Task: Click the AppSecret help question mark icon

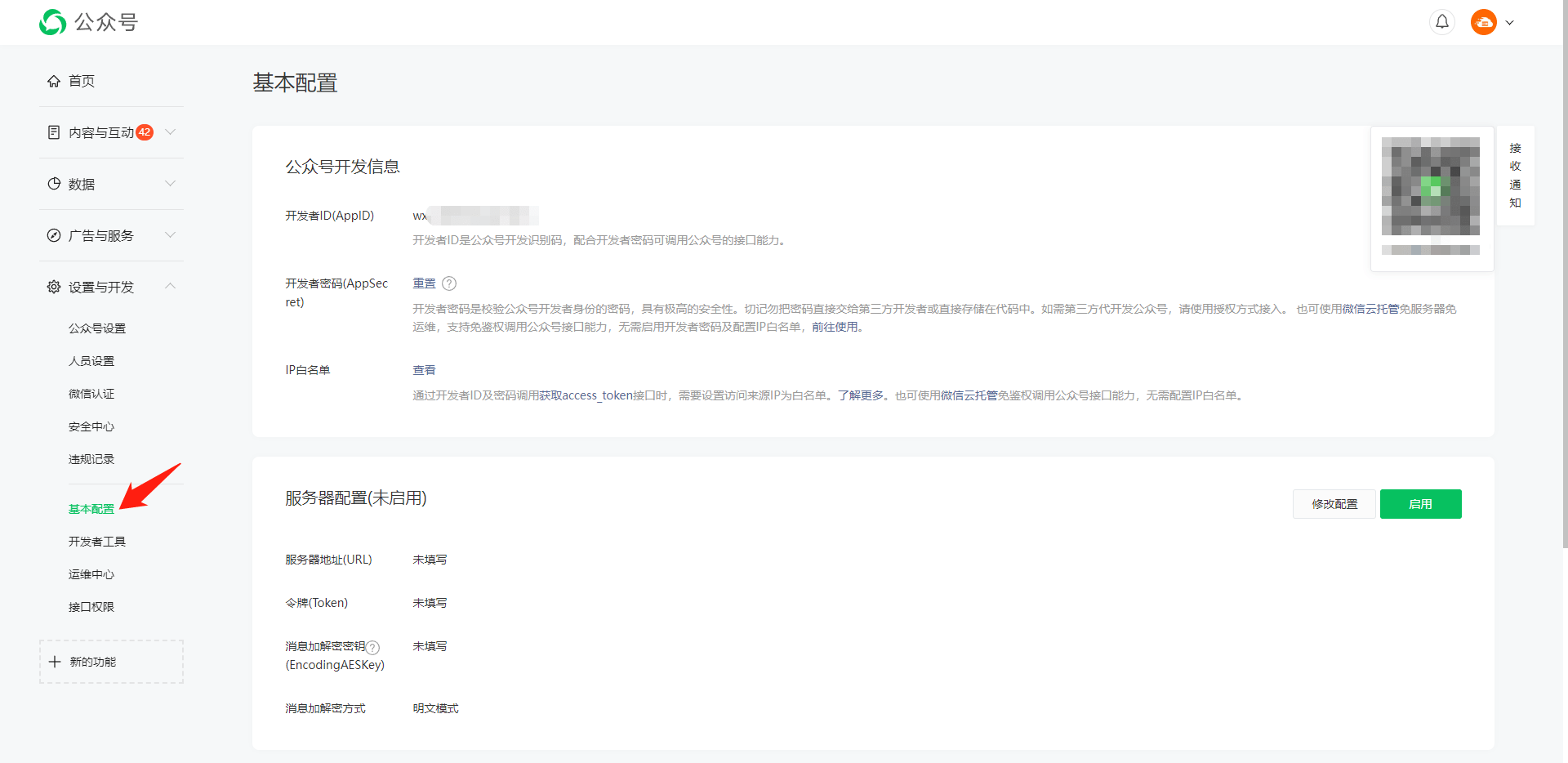Action: pyautogui.click(x=449, y=283)
